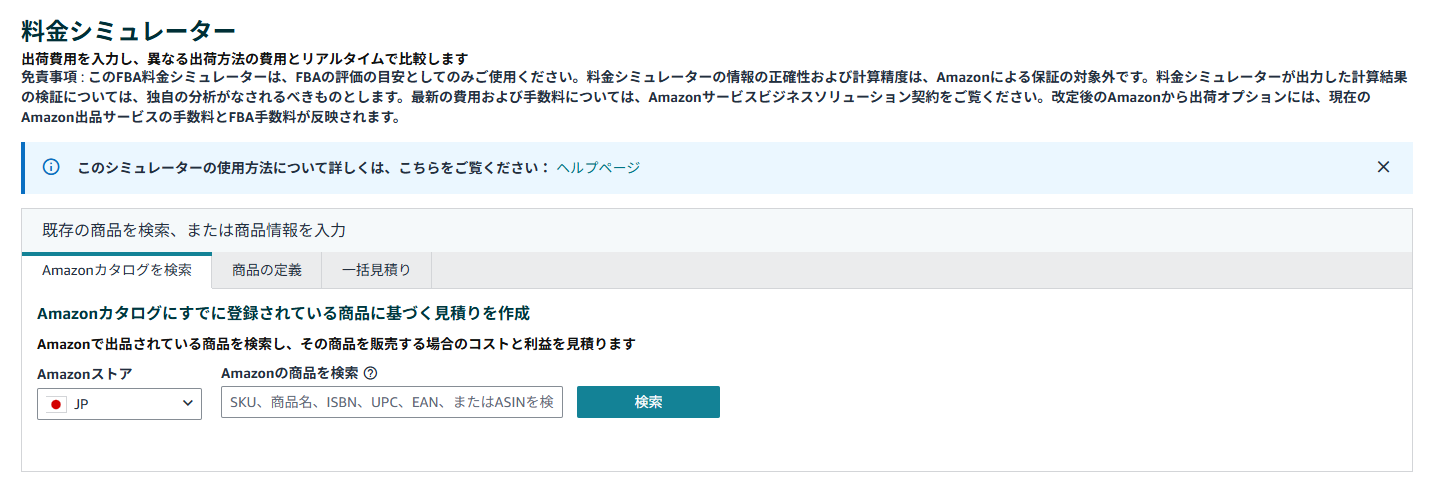Click the Amazonの商品を検索 field label
Viewport: 1431px width, 487px height.
click(x=289, y=374)
